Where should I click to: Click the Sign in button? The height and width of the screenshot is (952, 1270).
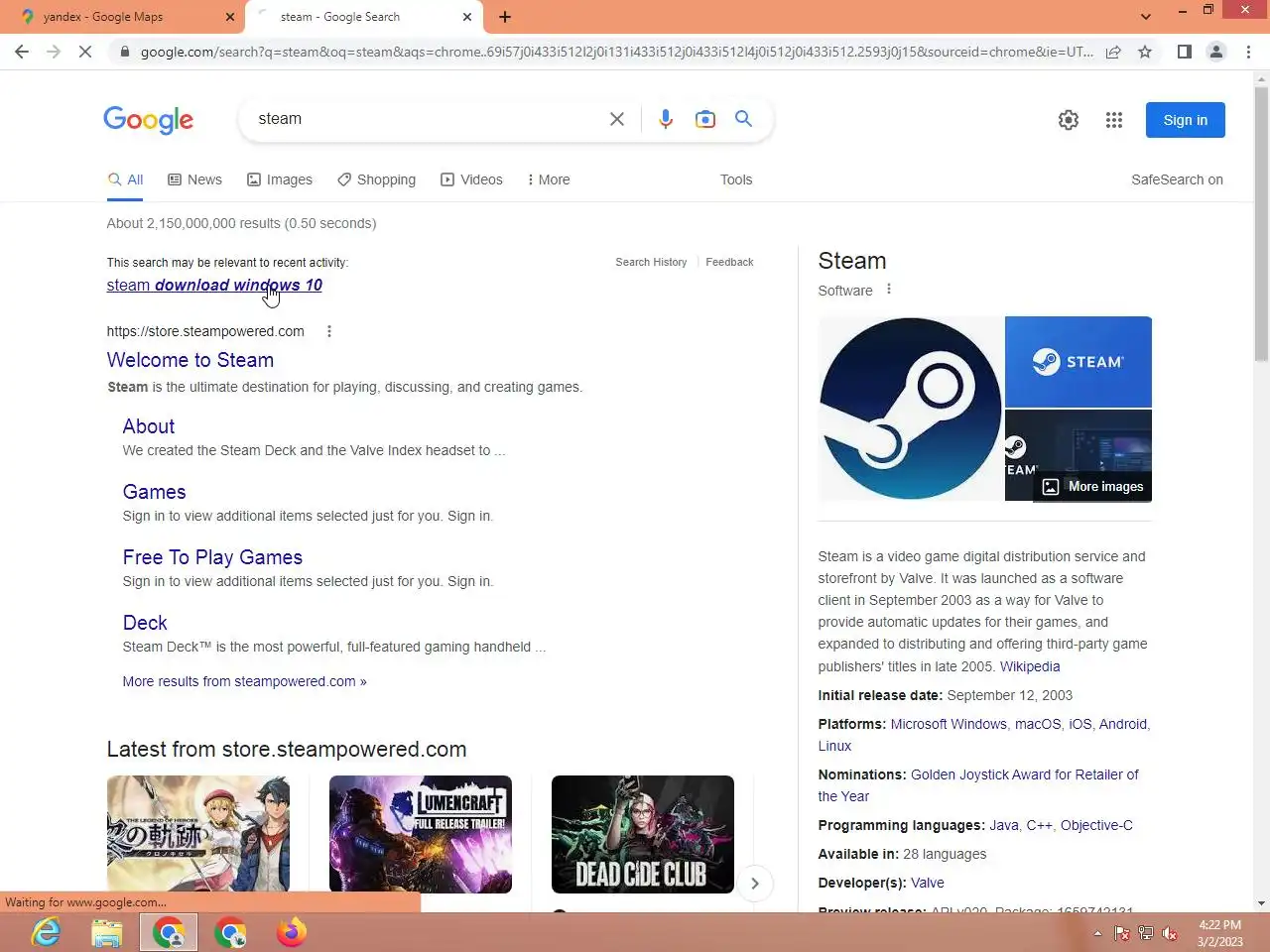1186,120
